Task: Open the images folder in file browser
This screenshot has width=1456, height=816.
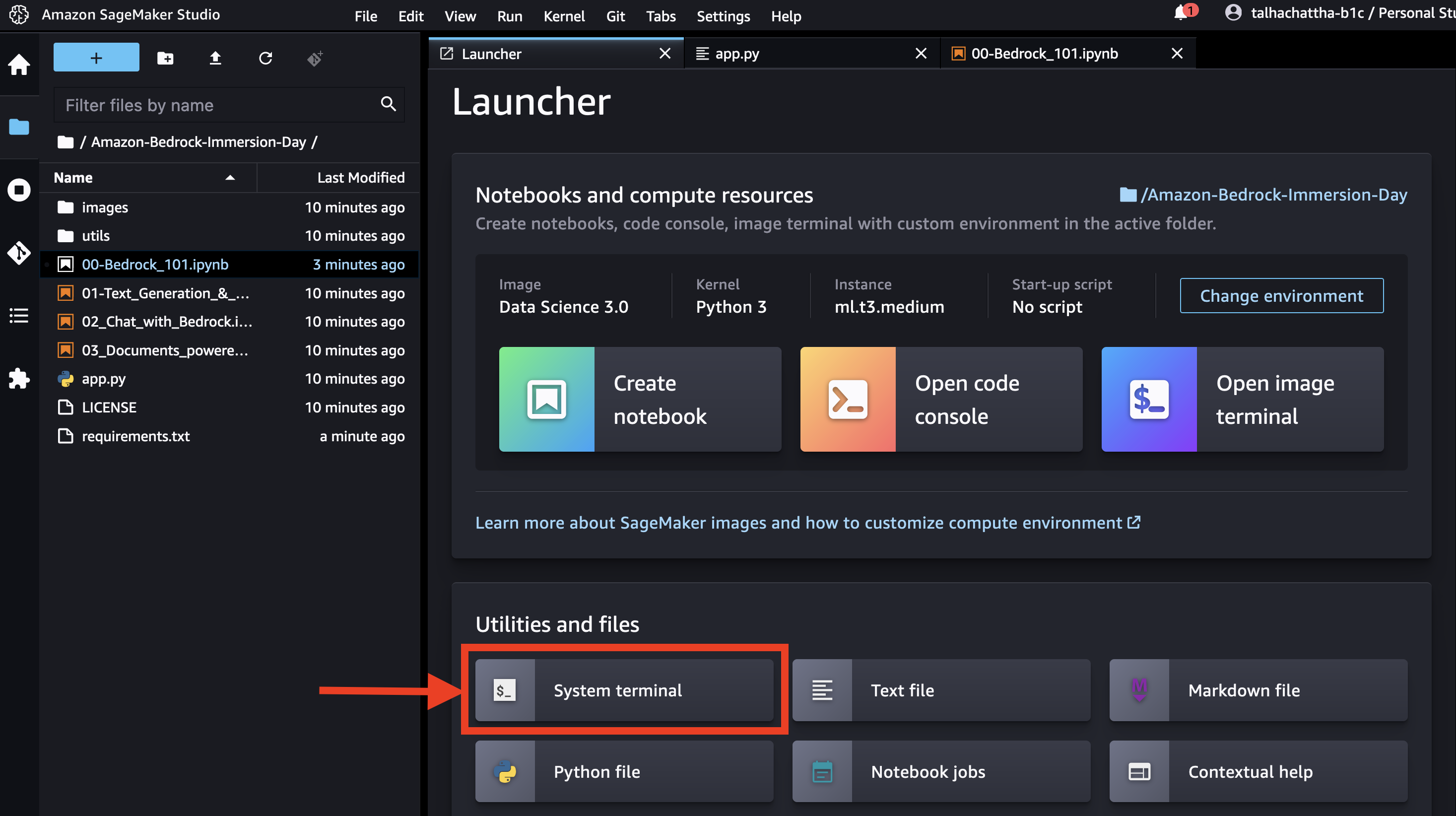Action: tap(105, 207)
